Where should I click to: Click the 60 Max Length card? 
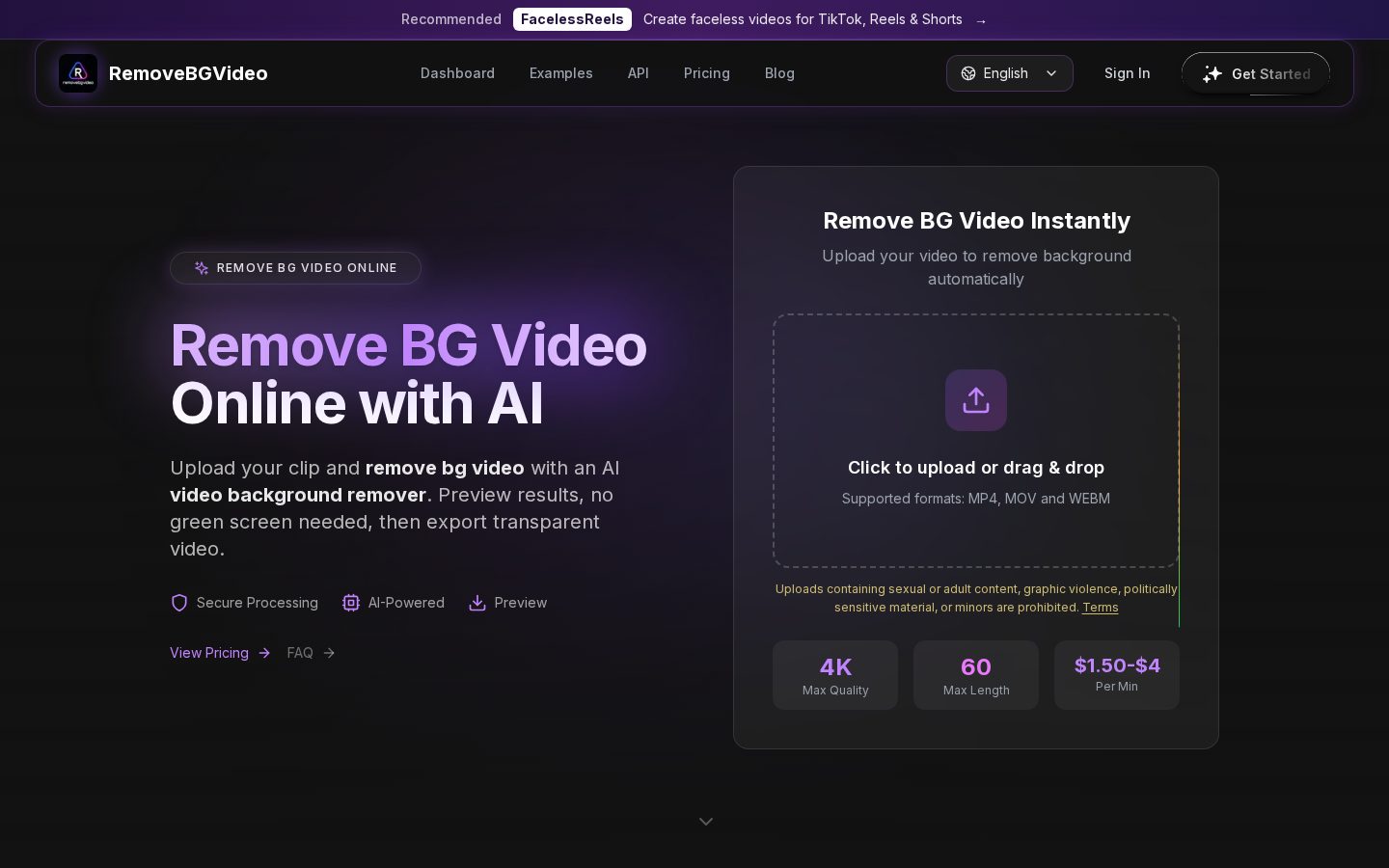[976, 675]
